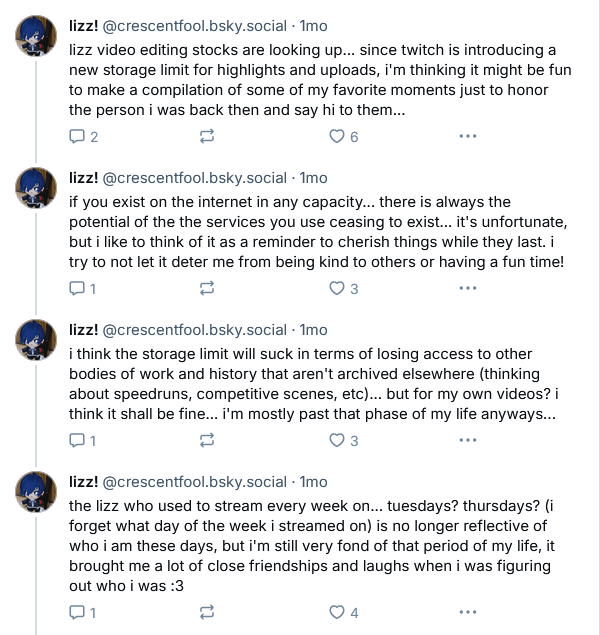600x635 pixels.
Task: Repost the 'bodies of work and history' post
Action: pyautogui.click(x=206, y=440)
